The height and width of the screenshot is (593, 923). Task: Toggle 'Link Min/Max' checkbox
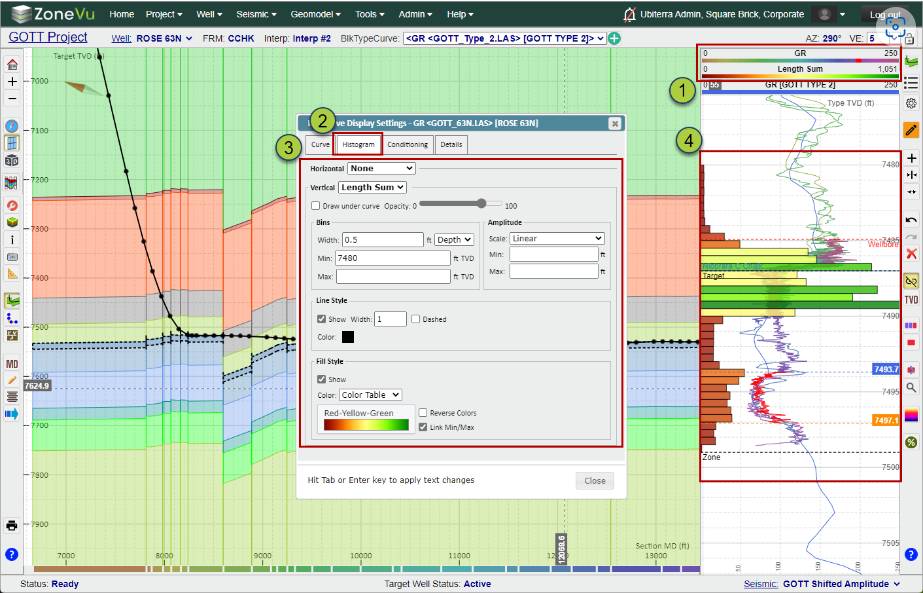pos(423,427)
